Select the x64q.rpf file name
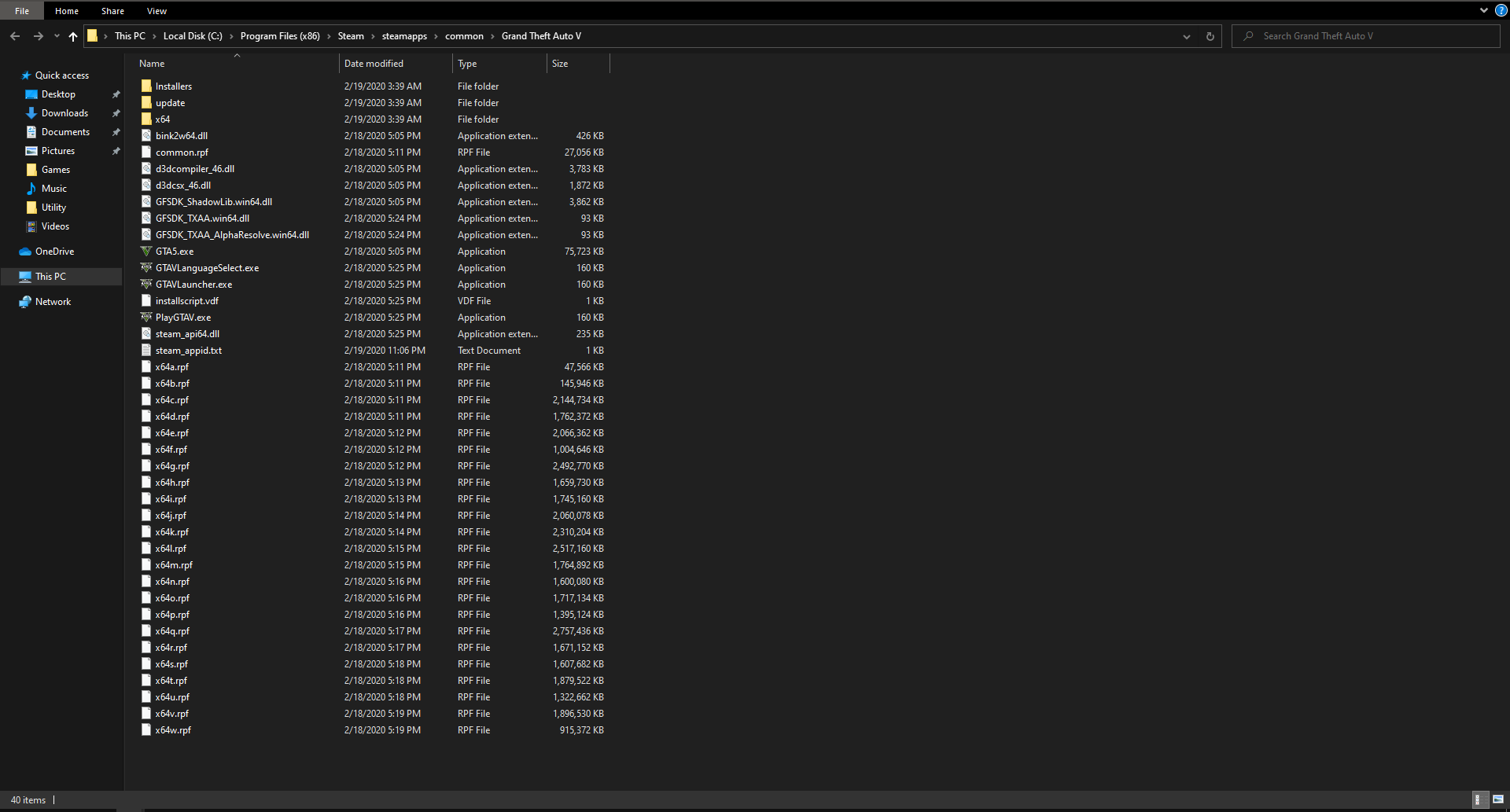The image size is (1510, 812). point(172,631)
